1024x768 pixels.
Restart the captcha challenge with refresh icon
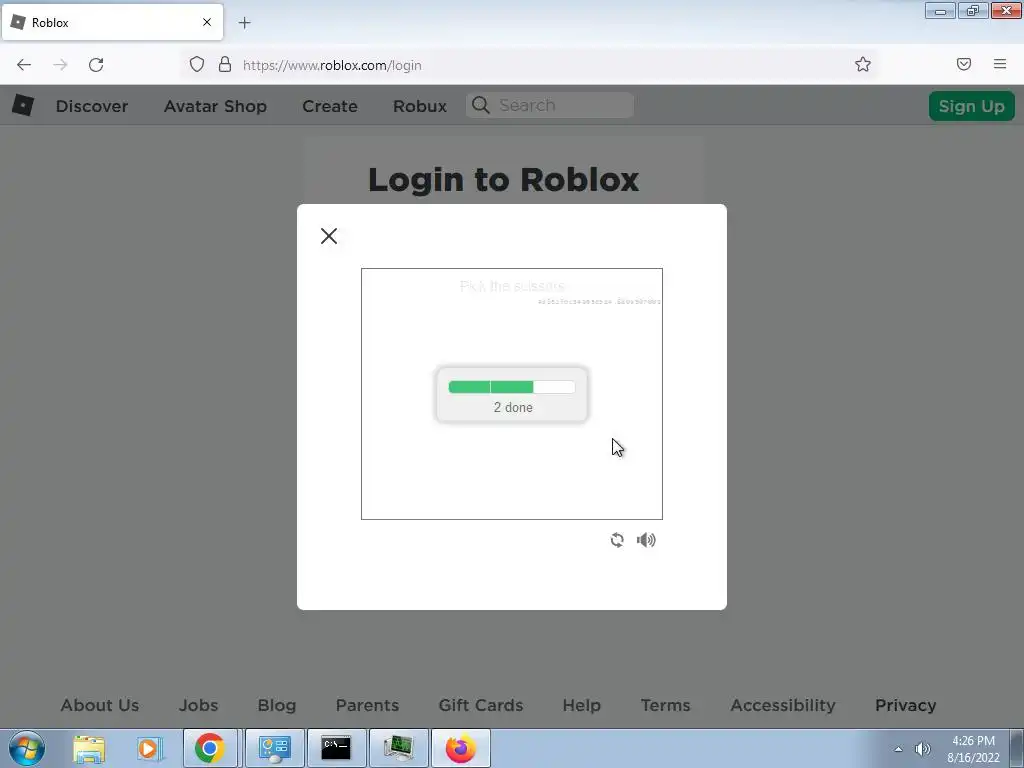(x=616, y=540)
